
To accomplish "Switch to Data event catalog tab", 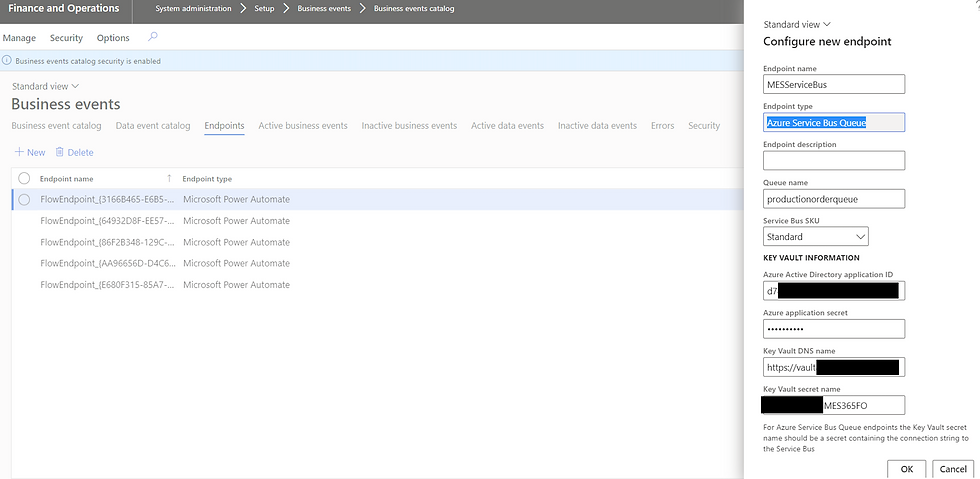I will coord(153,126).
